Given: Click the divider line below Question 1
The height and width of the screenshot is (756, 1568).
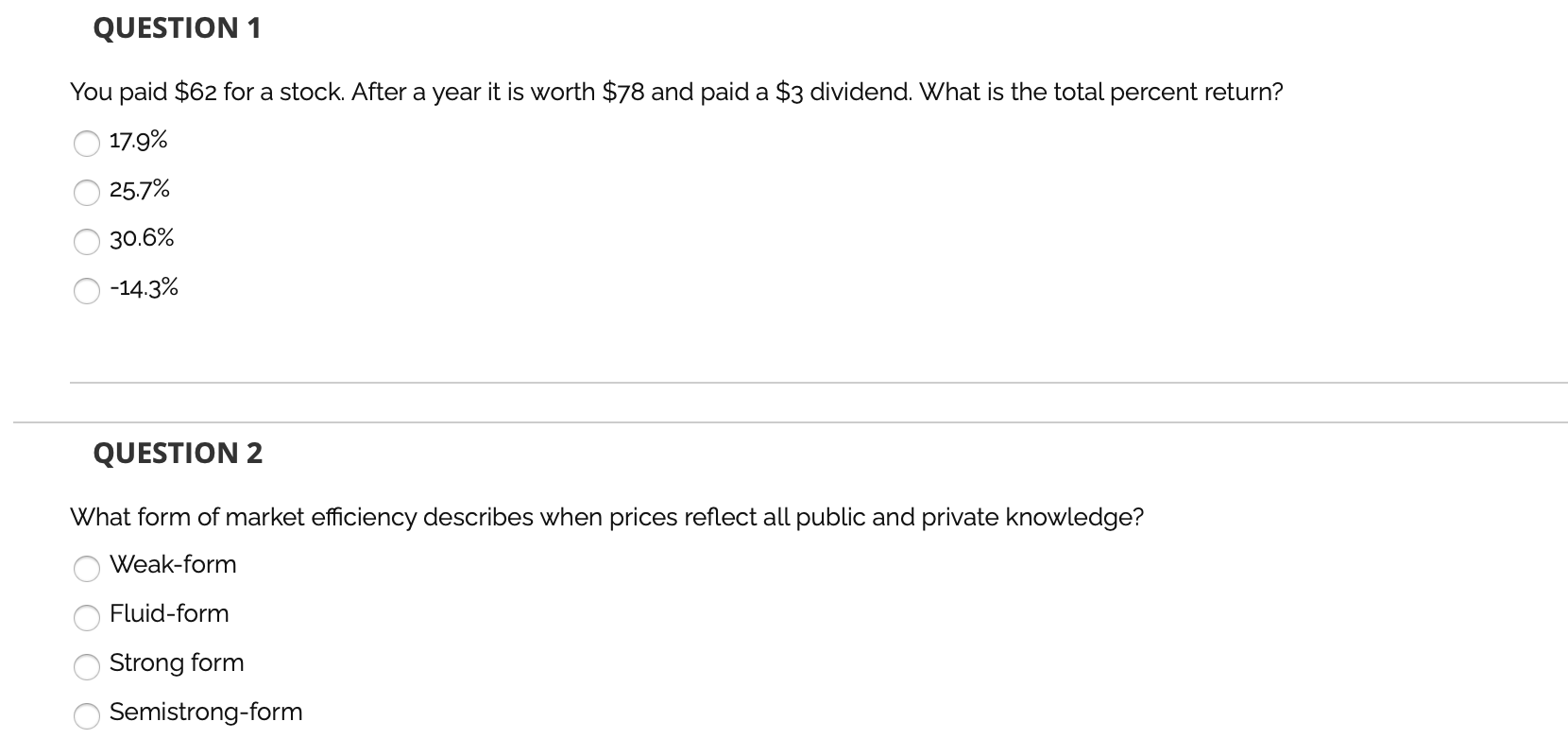Looking at the screenshot, I should (784, 382).
